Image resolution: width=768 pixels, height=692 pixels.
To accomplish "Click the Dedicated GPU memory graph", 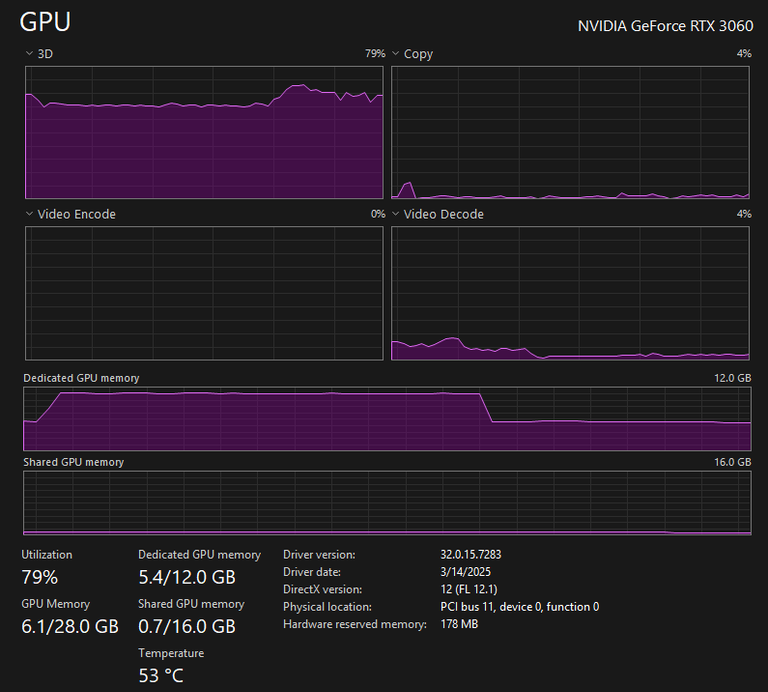I will 387,419.
